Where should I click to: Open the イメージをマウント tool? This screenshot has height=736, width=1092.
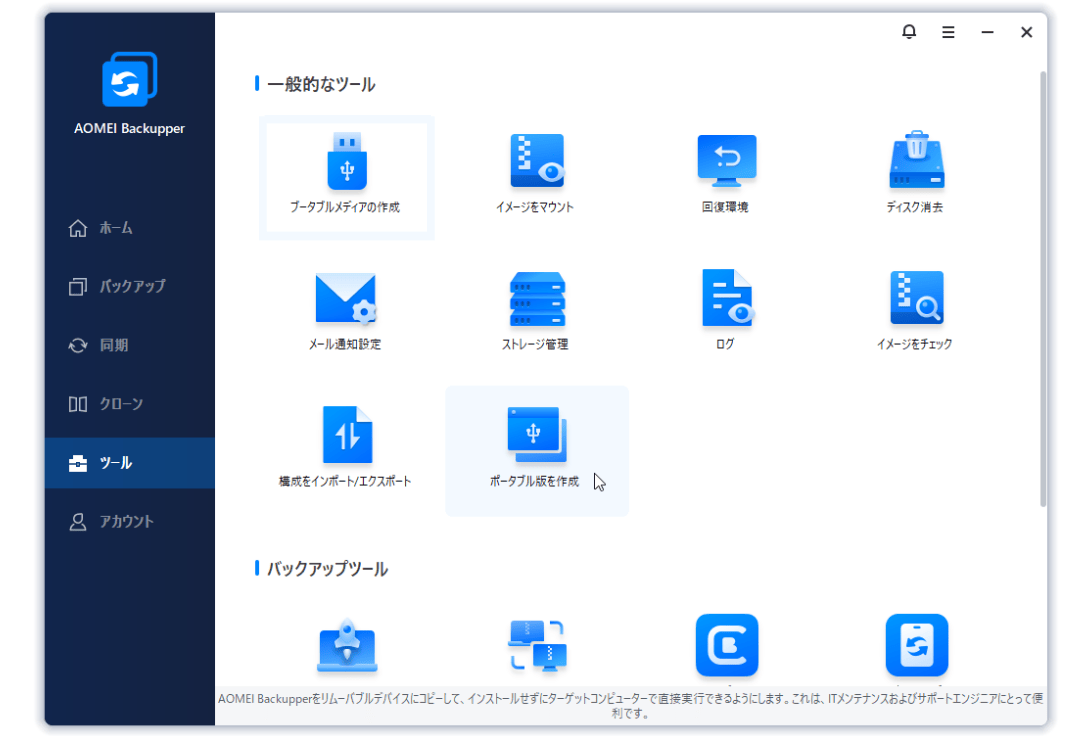click(536, 174)
